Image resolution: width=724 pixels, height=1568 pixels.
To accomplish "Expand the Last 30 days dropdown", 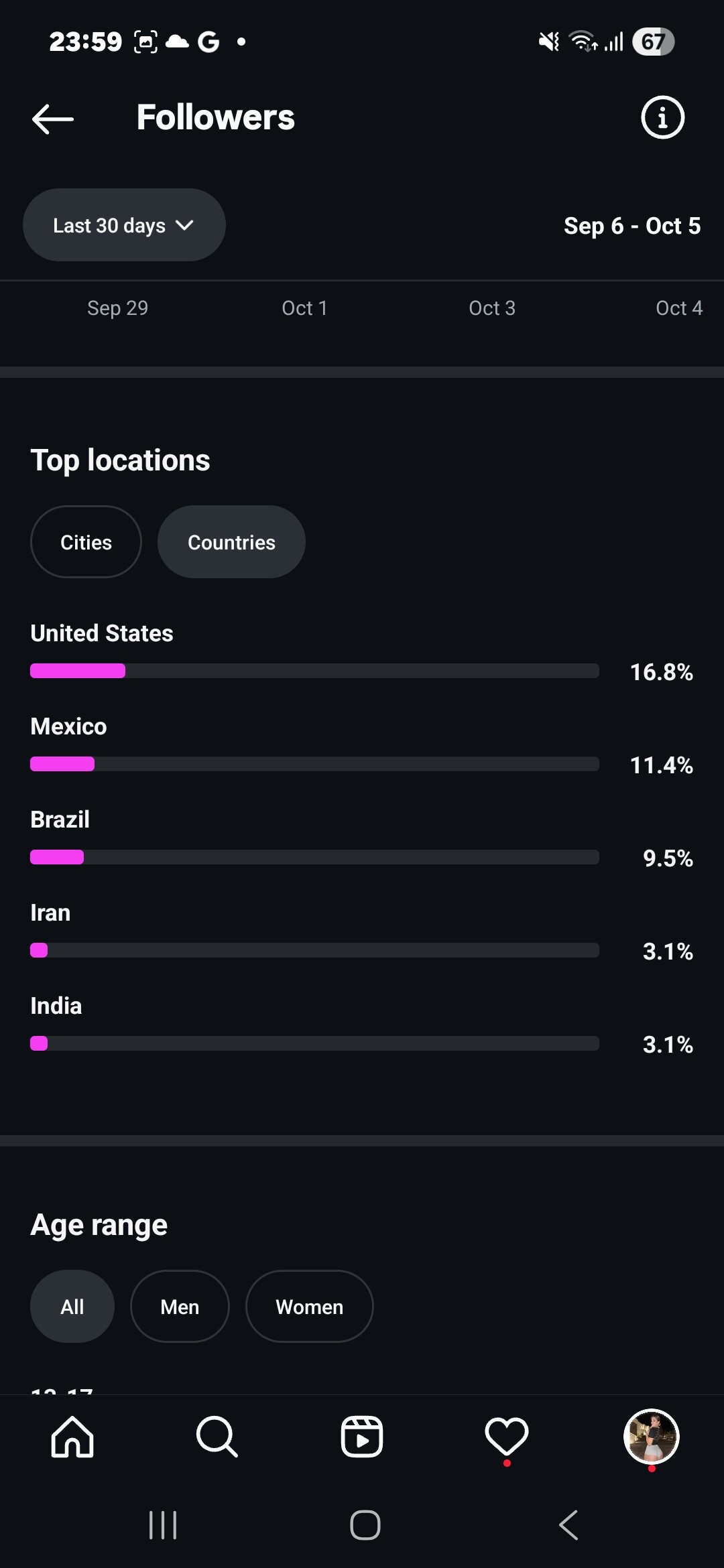I will (x=124, y=225).
